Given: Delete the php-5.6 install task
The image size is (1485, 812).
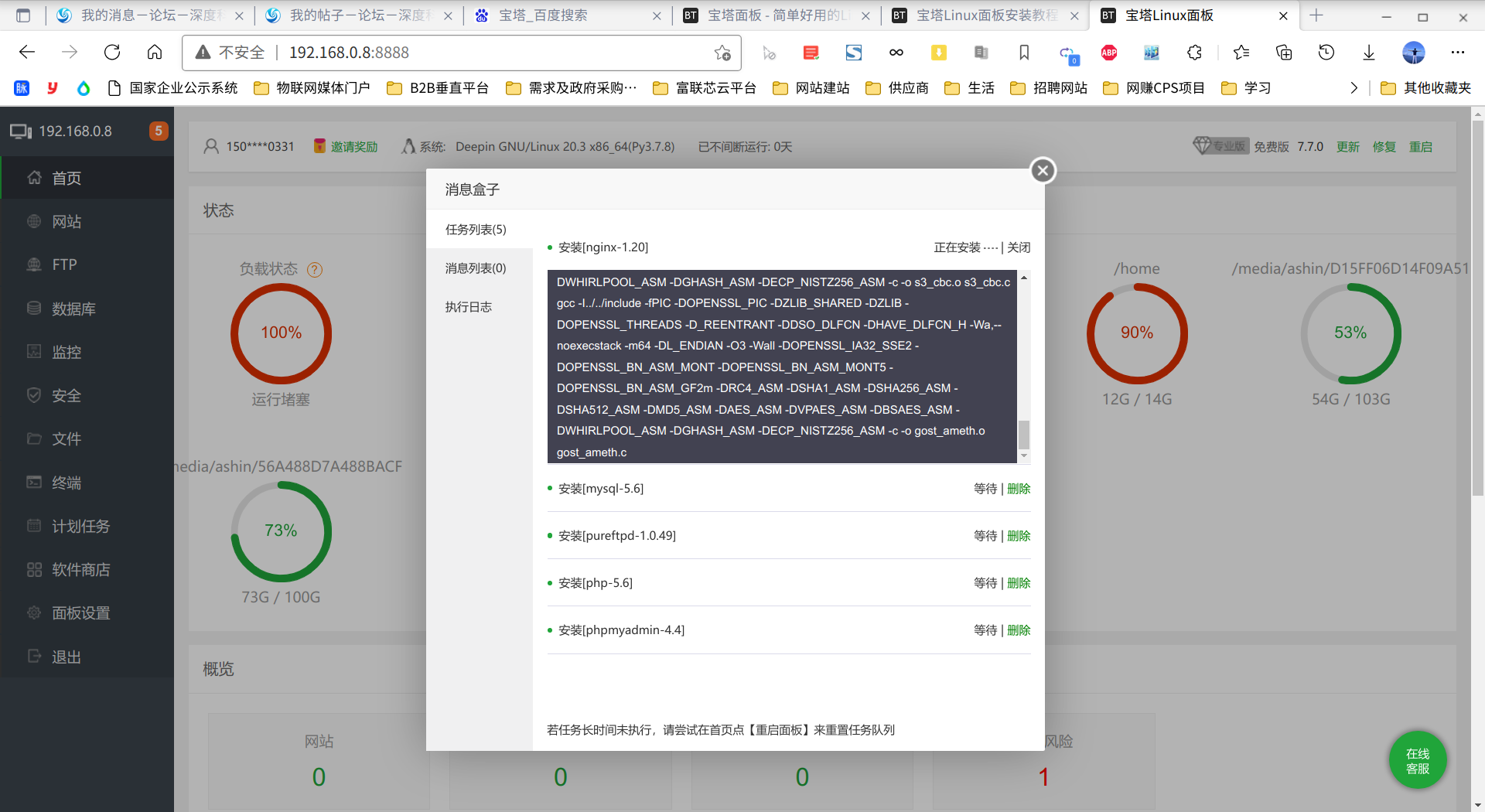Looking at the screenshot, I should [x=1019, y=583].
